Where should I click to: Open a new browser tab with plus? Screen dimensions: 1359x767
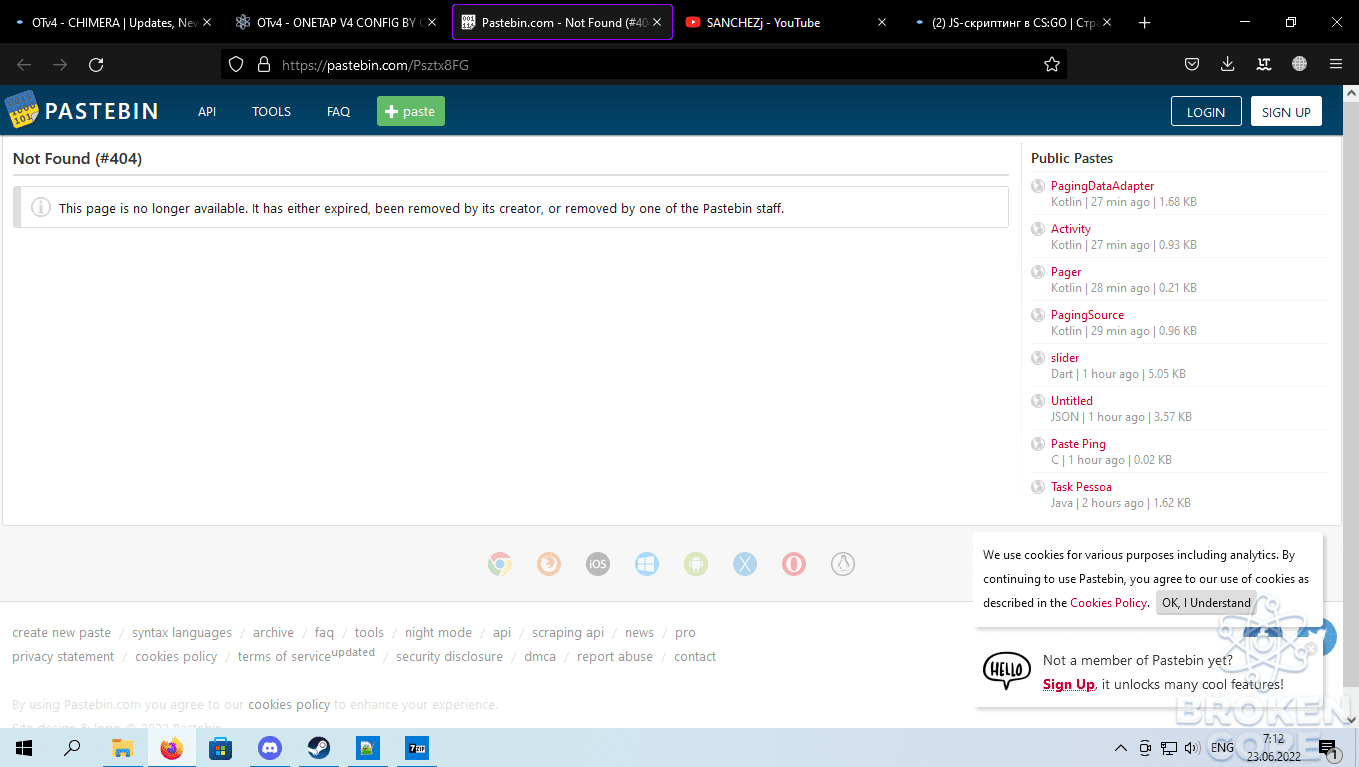[x=1145, y=22]
